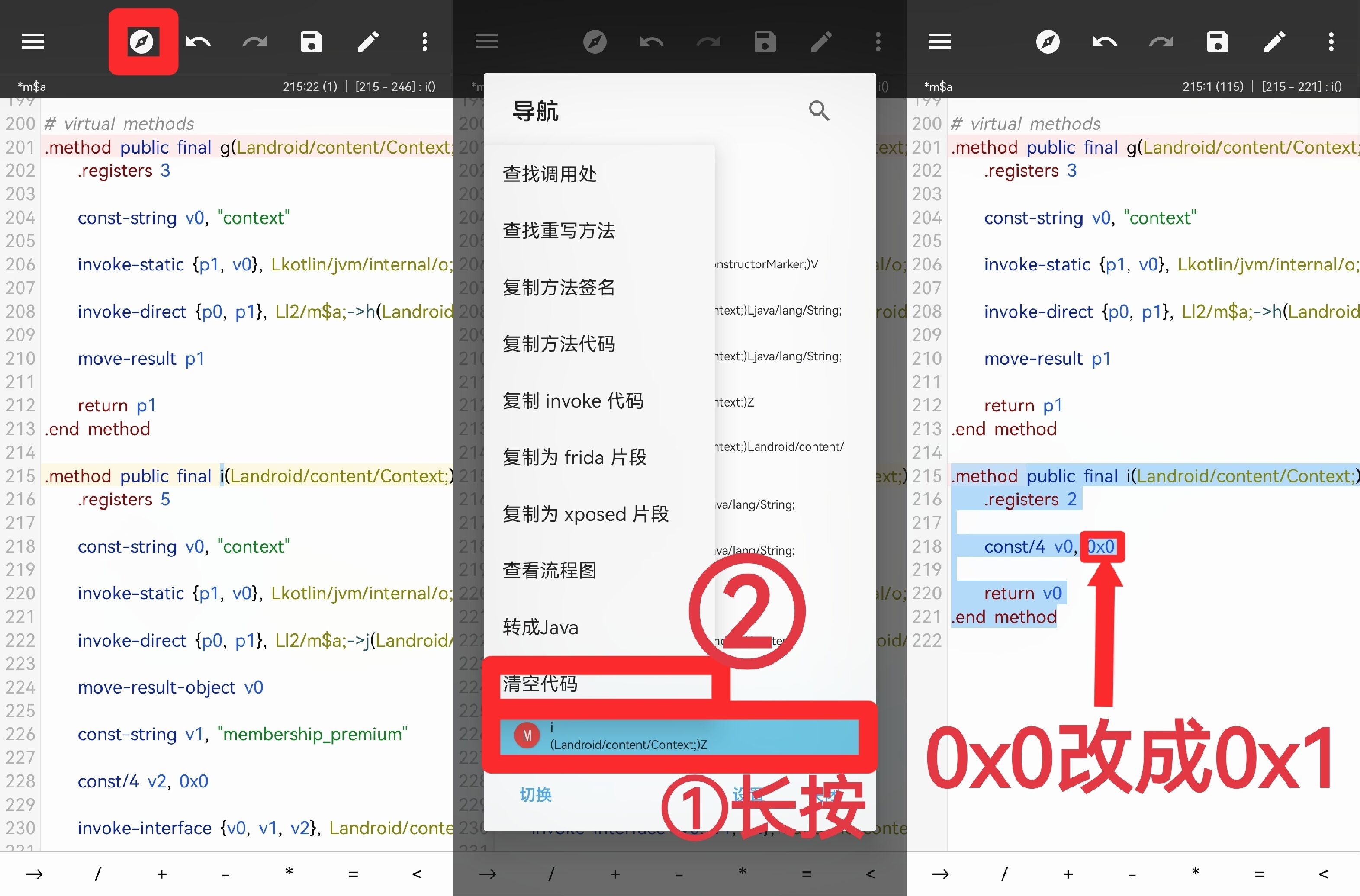Tap the compass navigation icon in left panel
Screen dimensions: 1360x896
tap(141, 42)
